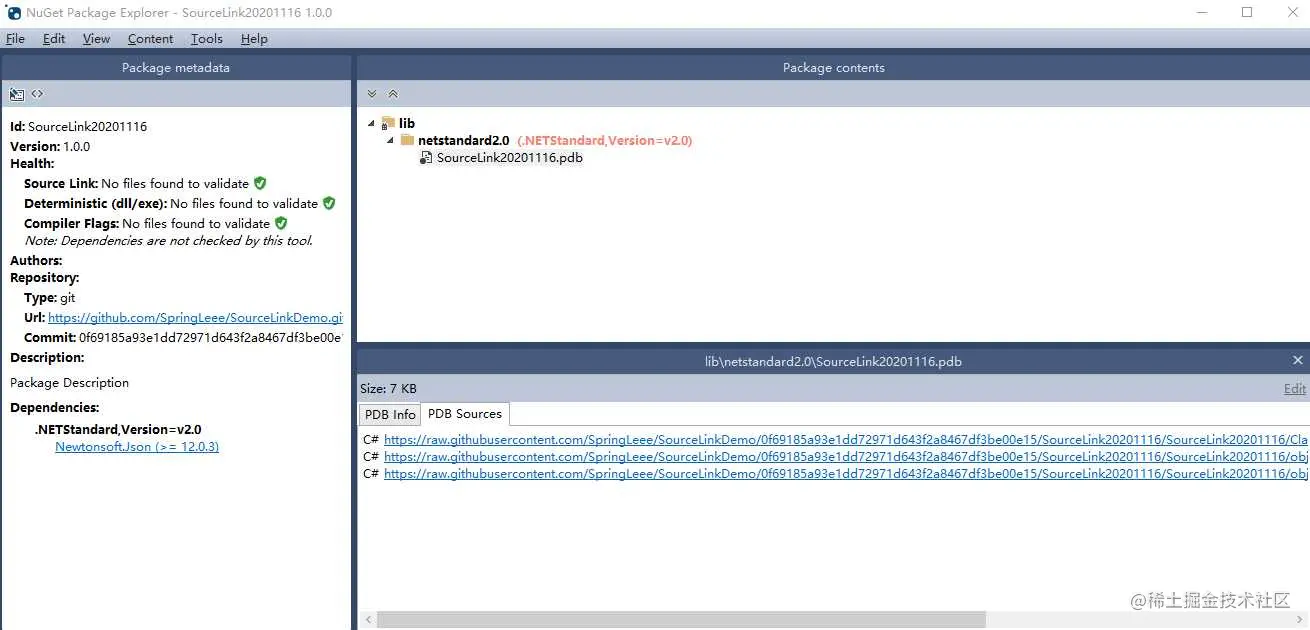Open the second raw.githubusercontent source link
1310x630 pixels.
click(846, 456)
